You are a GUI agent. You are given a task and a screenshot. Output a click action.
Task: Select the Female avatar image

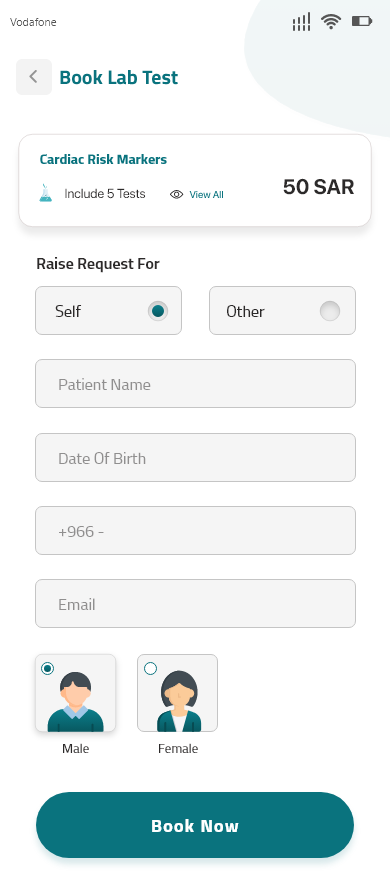pyautogui.click(x=178, y=701)
